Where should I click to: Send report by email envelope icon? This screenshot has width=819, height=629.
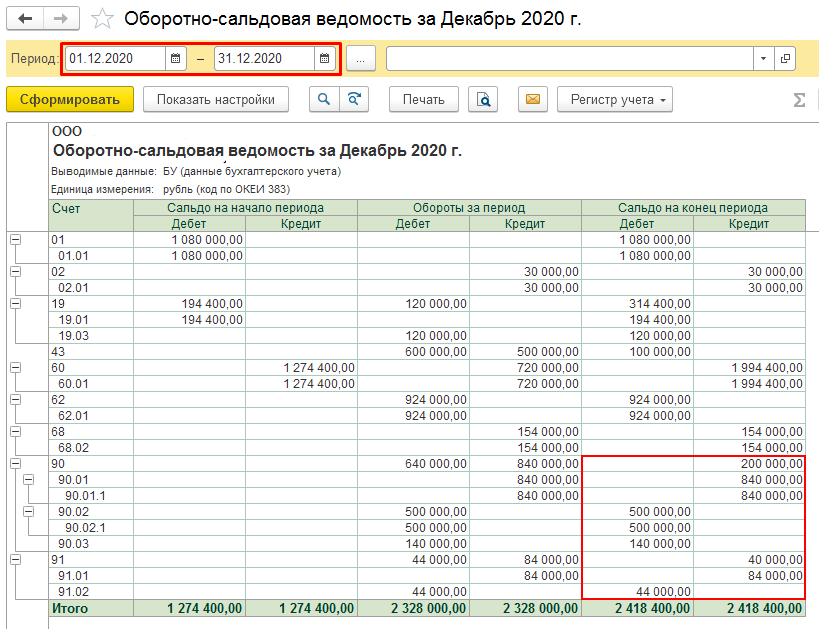(533, 99)
